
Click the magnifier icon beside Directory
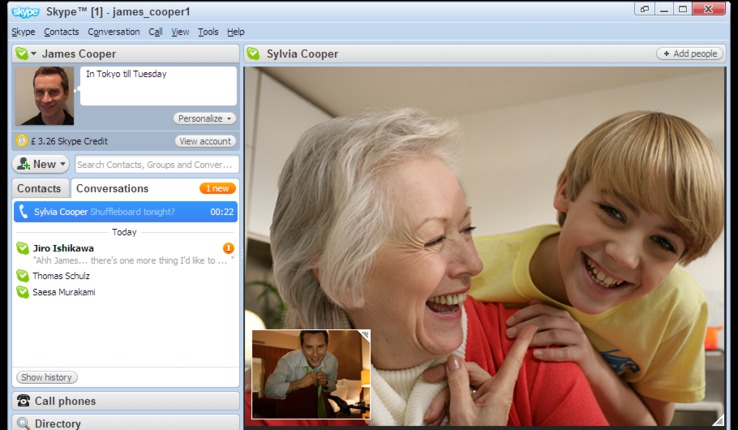tap(23, 424)
